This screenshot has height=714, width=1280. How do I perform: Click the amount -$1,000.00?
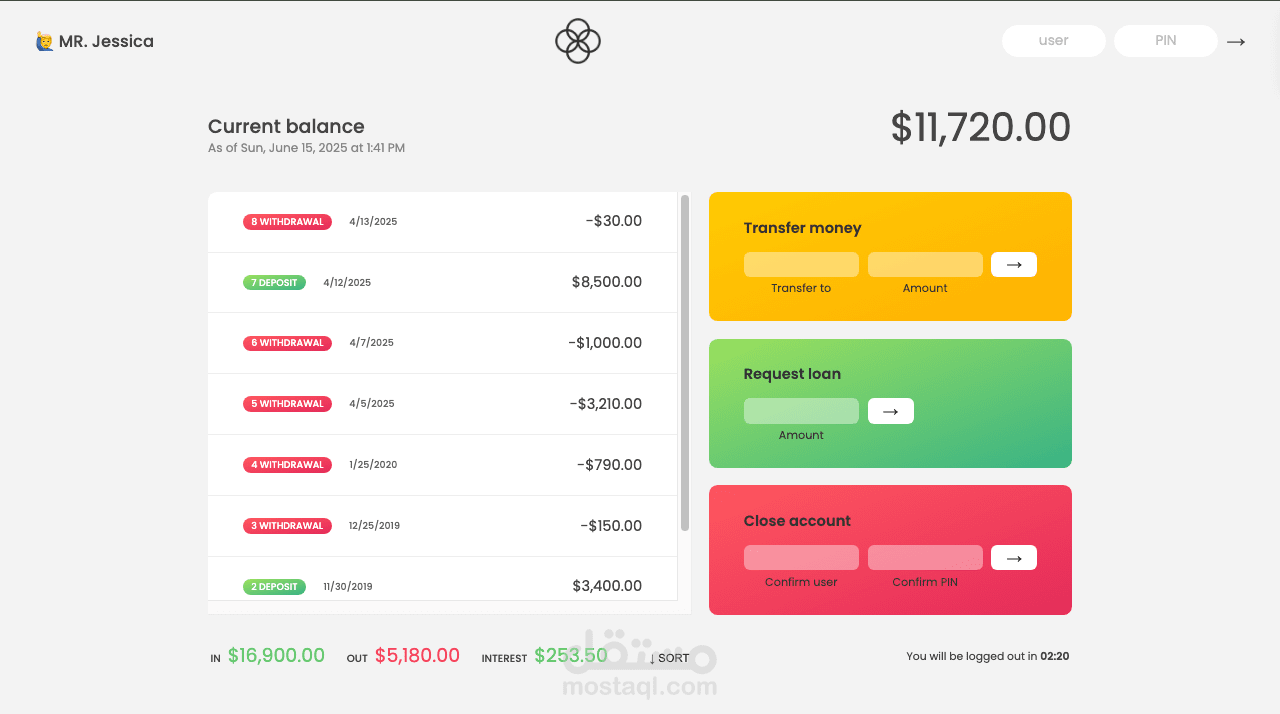[x=605, y=343]
